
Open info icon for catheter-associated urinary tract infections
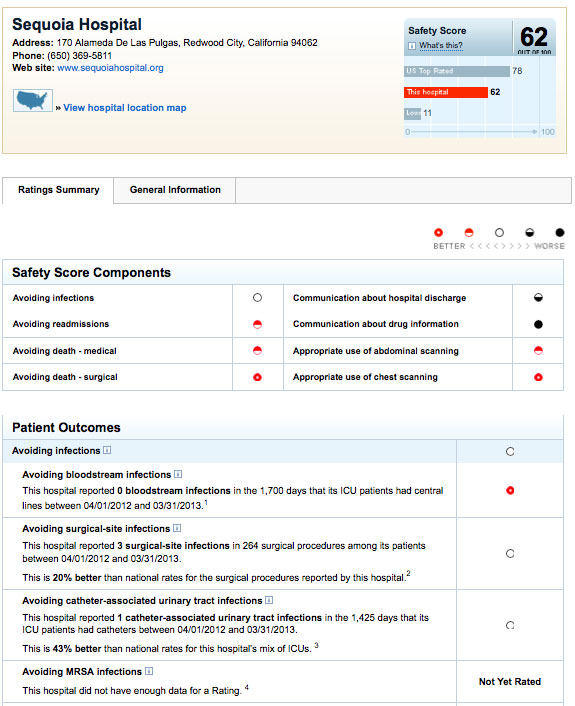(269, 600)
